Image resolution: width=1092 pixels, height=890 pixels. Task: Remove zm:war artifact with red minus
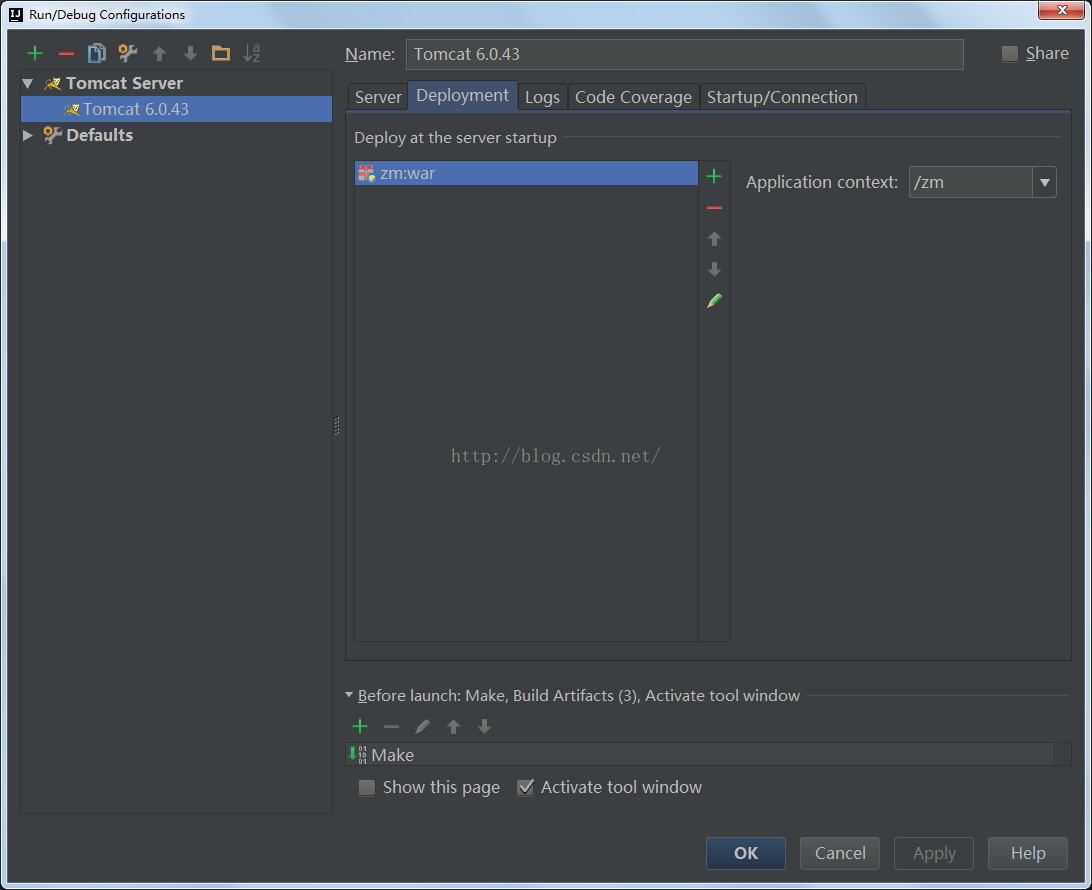coord(714,208)
